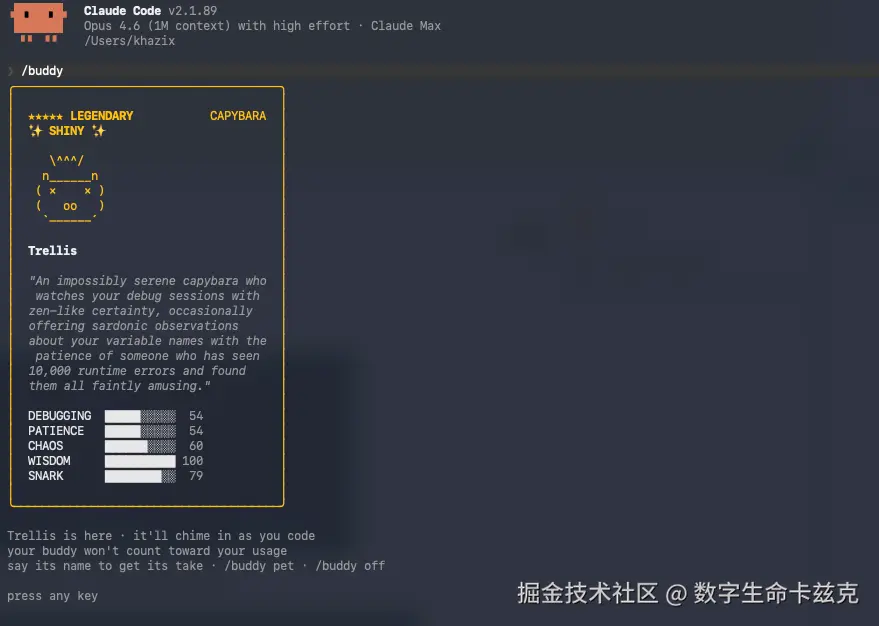This screenshot has width=879, height=626.
Task: Click the prompt chevron before /buddy
Action: (10, 70)
